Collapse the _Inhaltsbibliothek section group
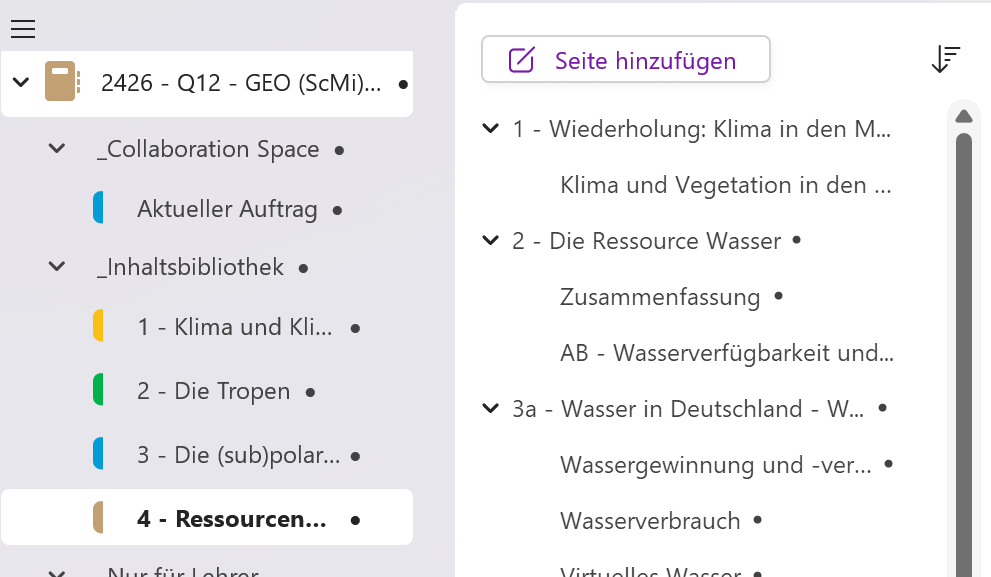 [x=57, y=267]
